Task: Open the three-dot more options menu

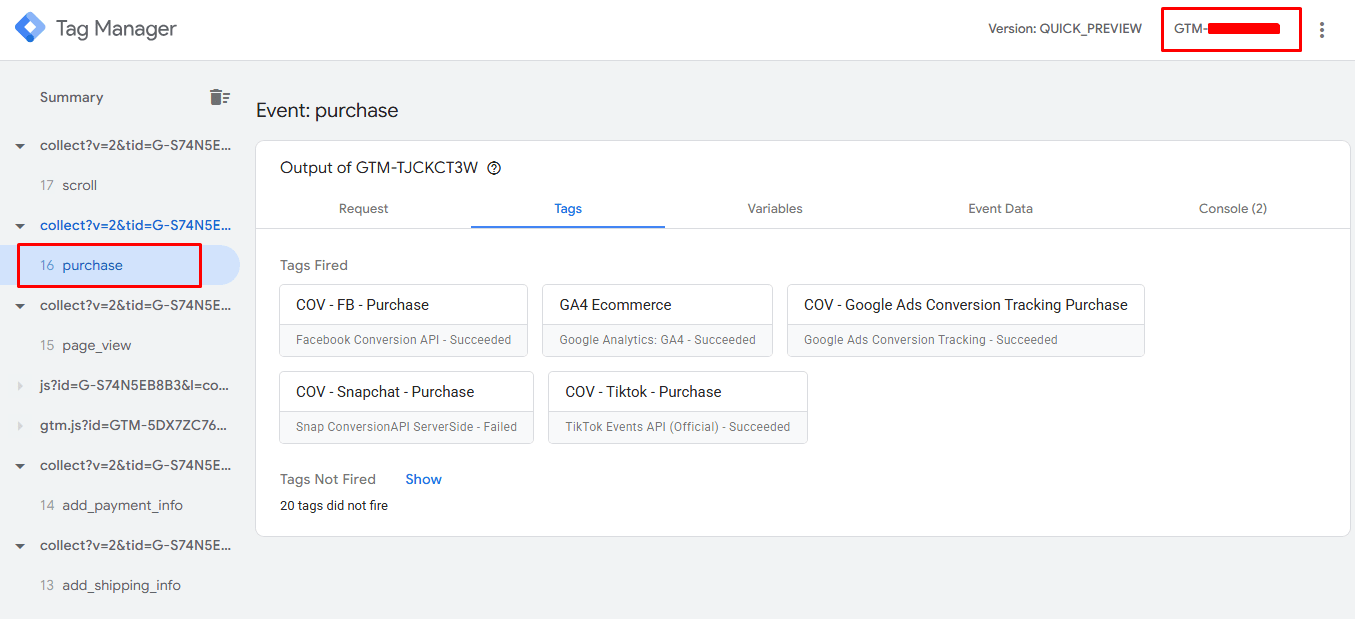Action: [1322, 30]
